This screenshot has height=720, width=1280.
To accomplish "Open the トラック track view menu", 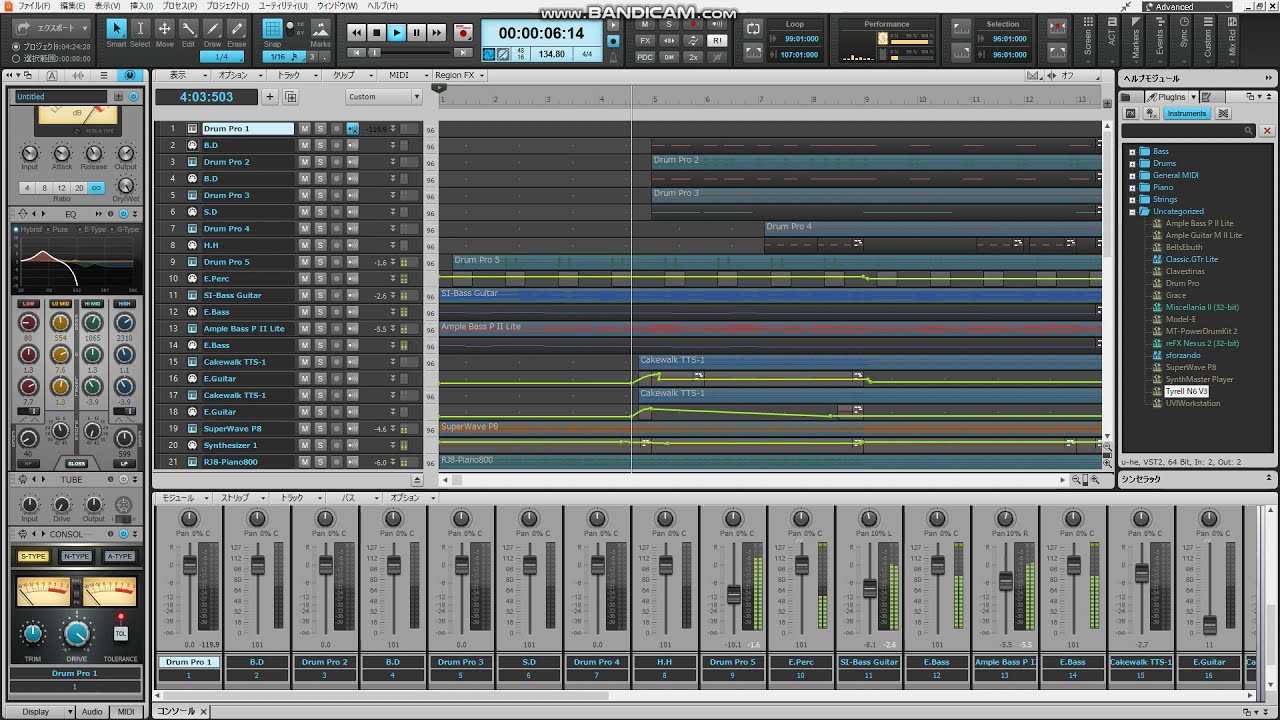I will pos(292,75).
